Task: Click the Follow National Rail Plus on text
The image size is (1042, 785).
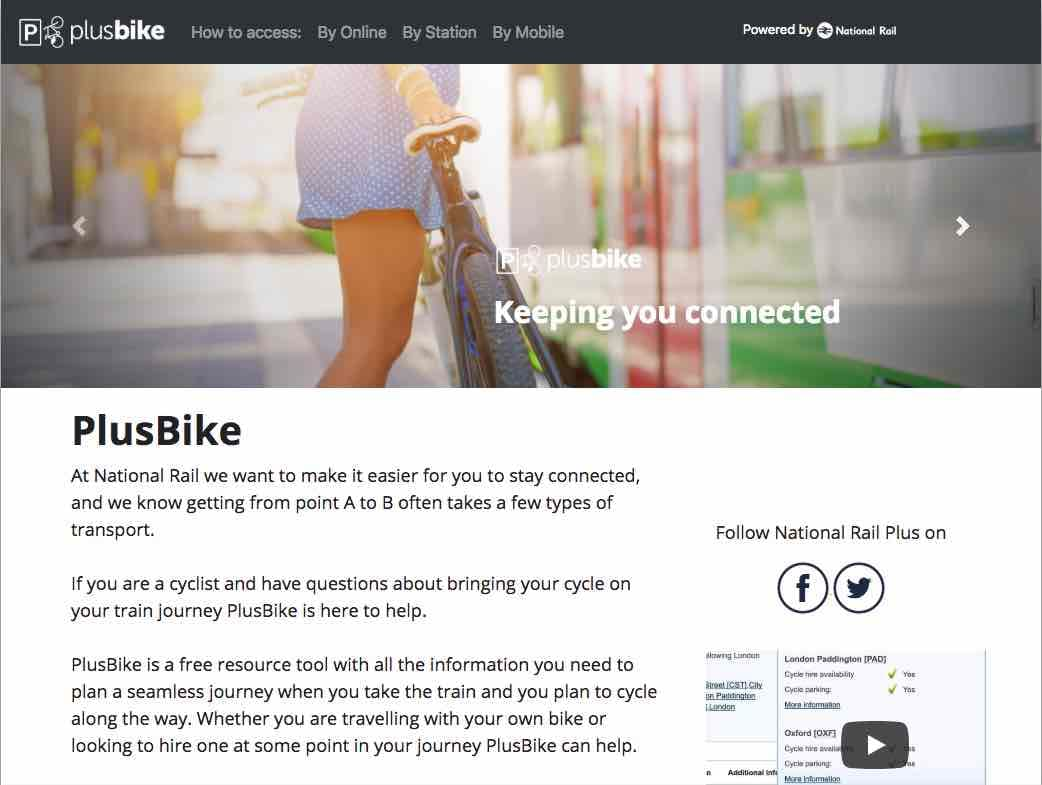Action: [x=831, y=532]
